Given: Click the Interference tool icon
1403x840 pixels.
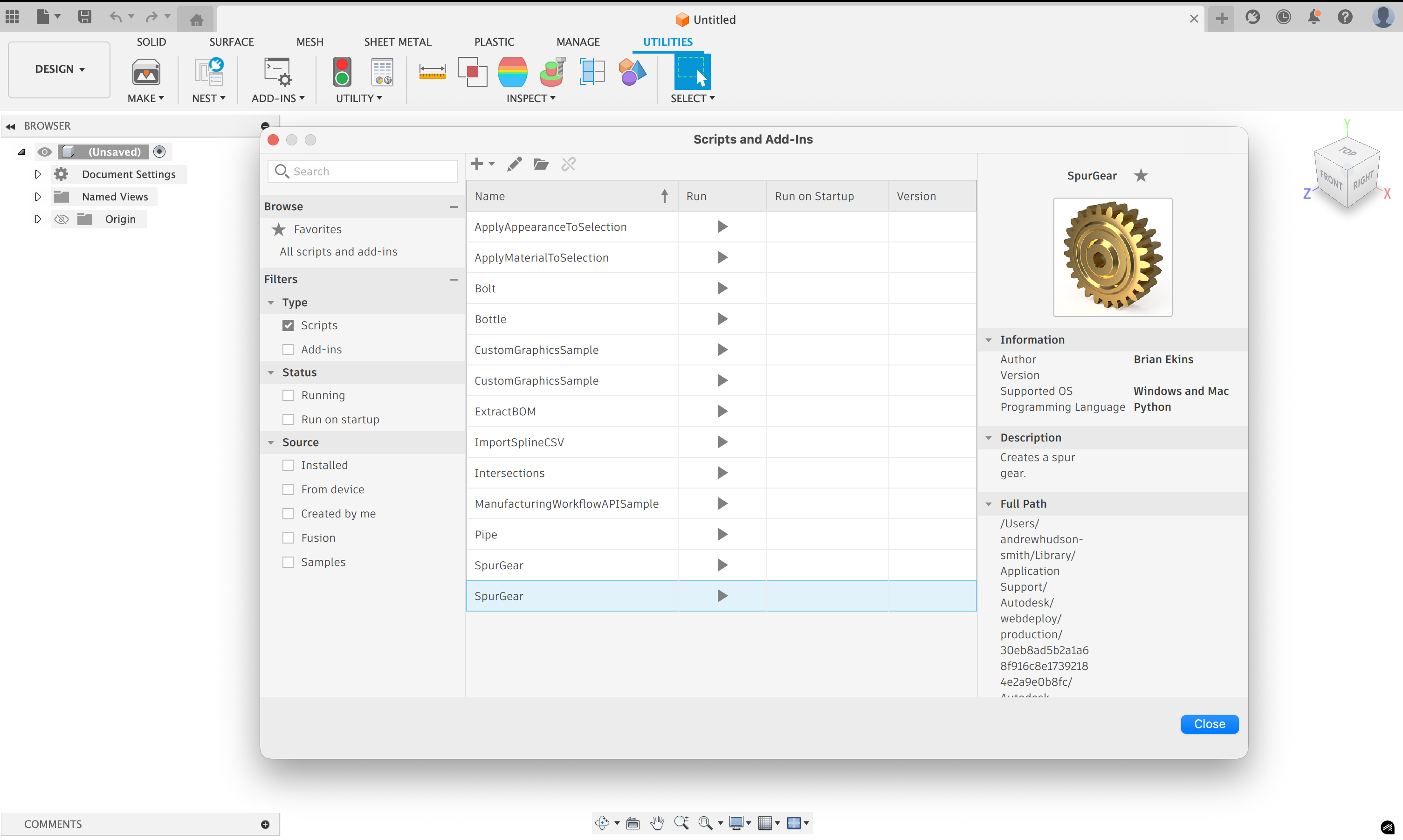Looking at the screenshot, I should (x=472, y=72).
